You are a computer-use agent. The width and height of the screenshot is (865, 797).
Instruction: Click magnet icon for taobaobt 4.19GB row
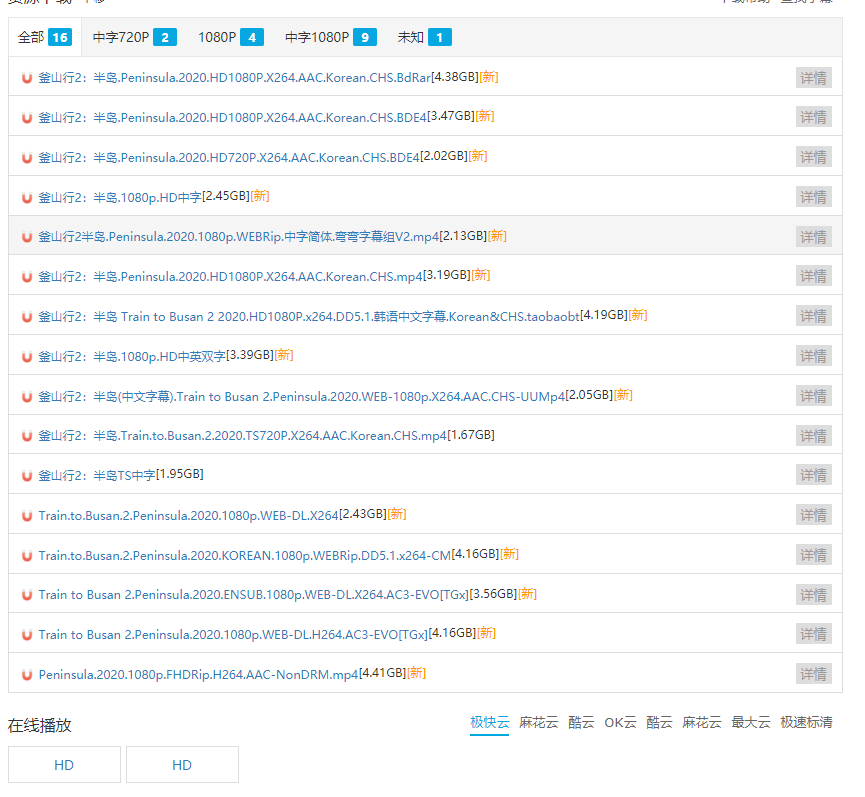click(x=26, y=317)
